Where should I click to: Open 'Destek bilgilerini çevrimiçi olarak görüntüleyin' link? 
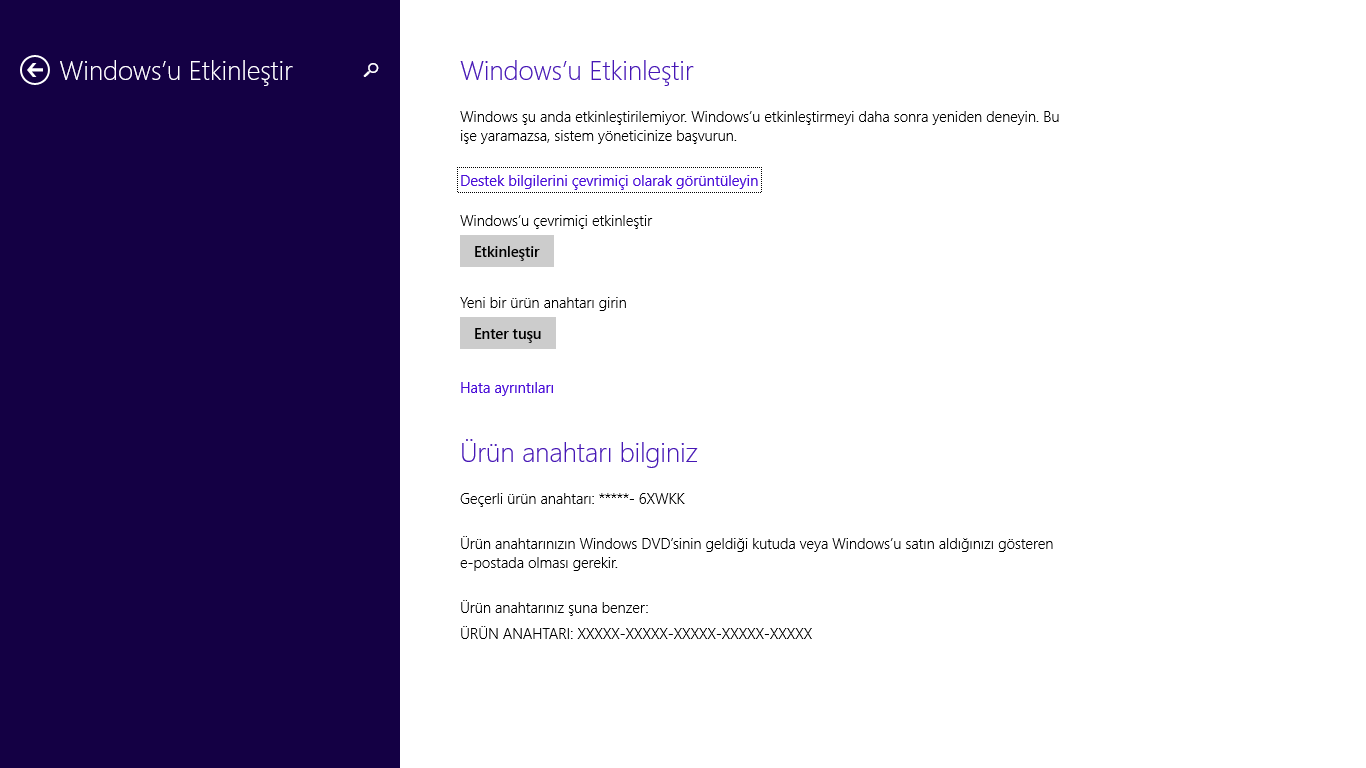(609, 181)
